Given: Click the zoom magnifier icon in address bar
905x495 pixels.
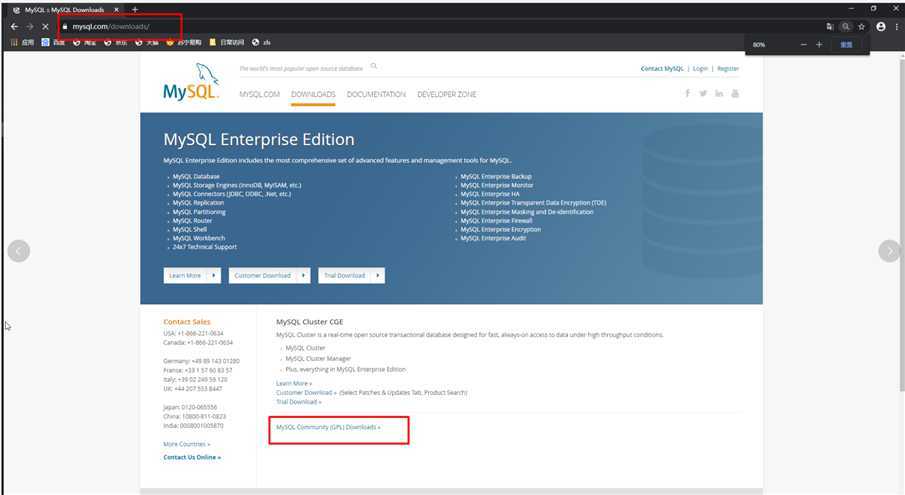Looking at the screenshot, I should pyautogui.click(x=846, y=27).
